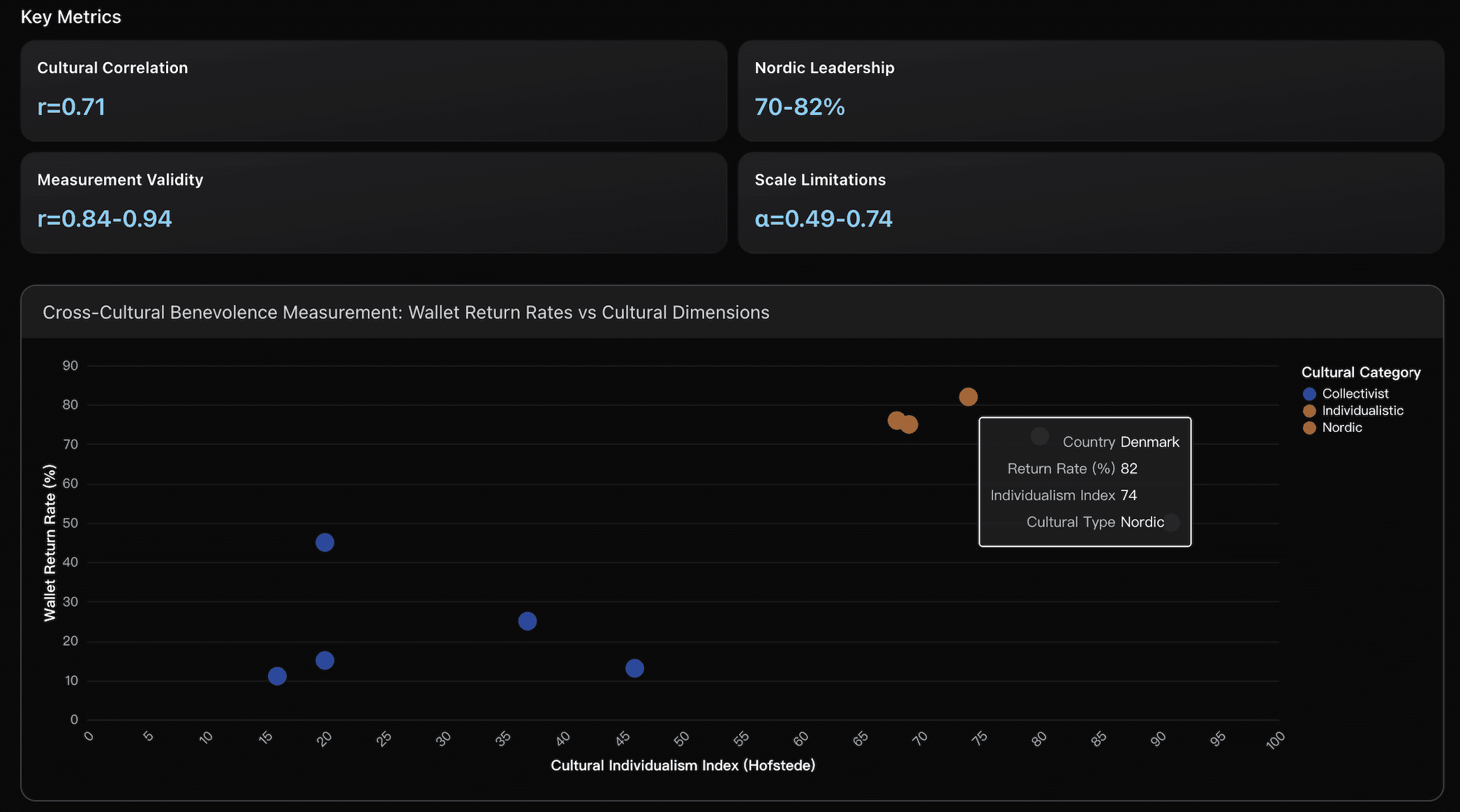
Task: Toggle the Nordic series visibility in legend
Action: [1341, 428]
